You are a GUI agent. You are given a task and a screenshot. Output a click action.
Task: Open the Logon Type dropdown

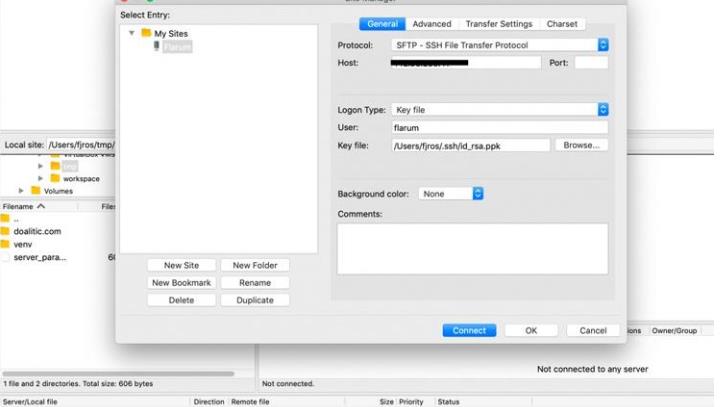pyautogui.click(x=602, y=110)
